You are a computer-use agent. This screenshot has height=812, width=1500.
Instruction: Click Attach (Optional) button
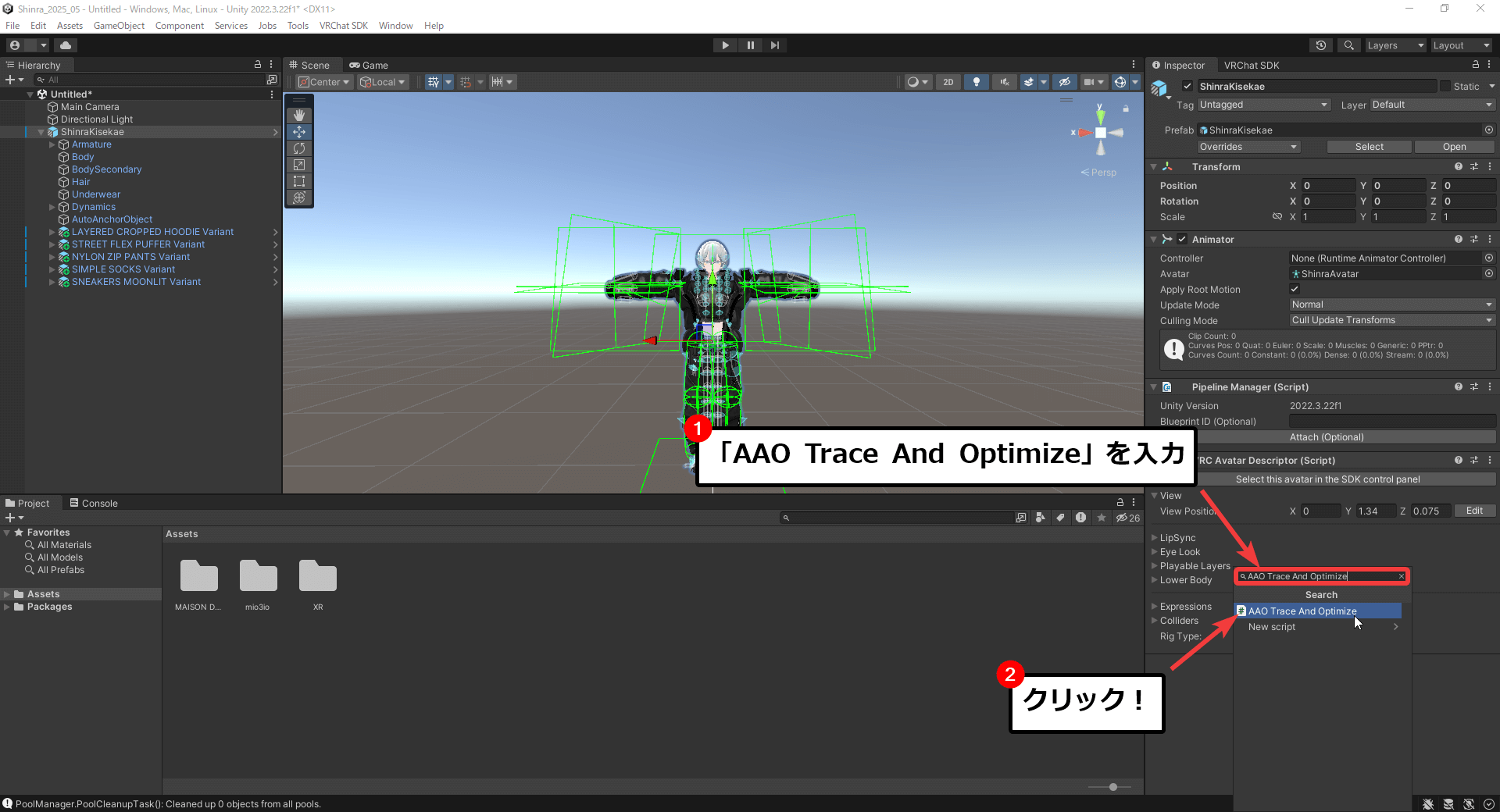(1327, 437)
